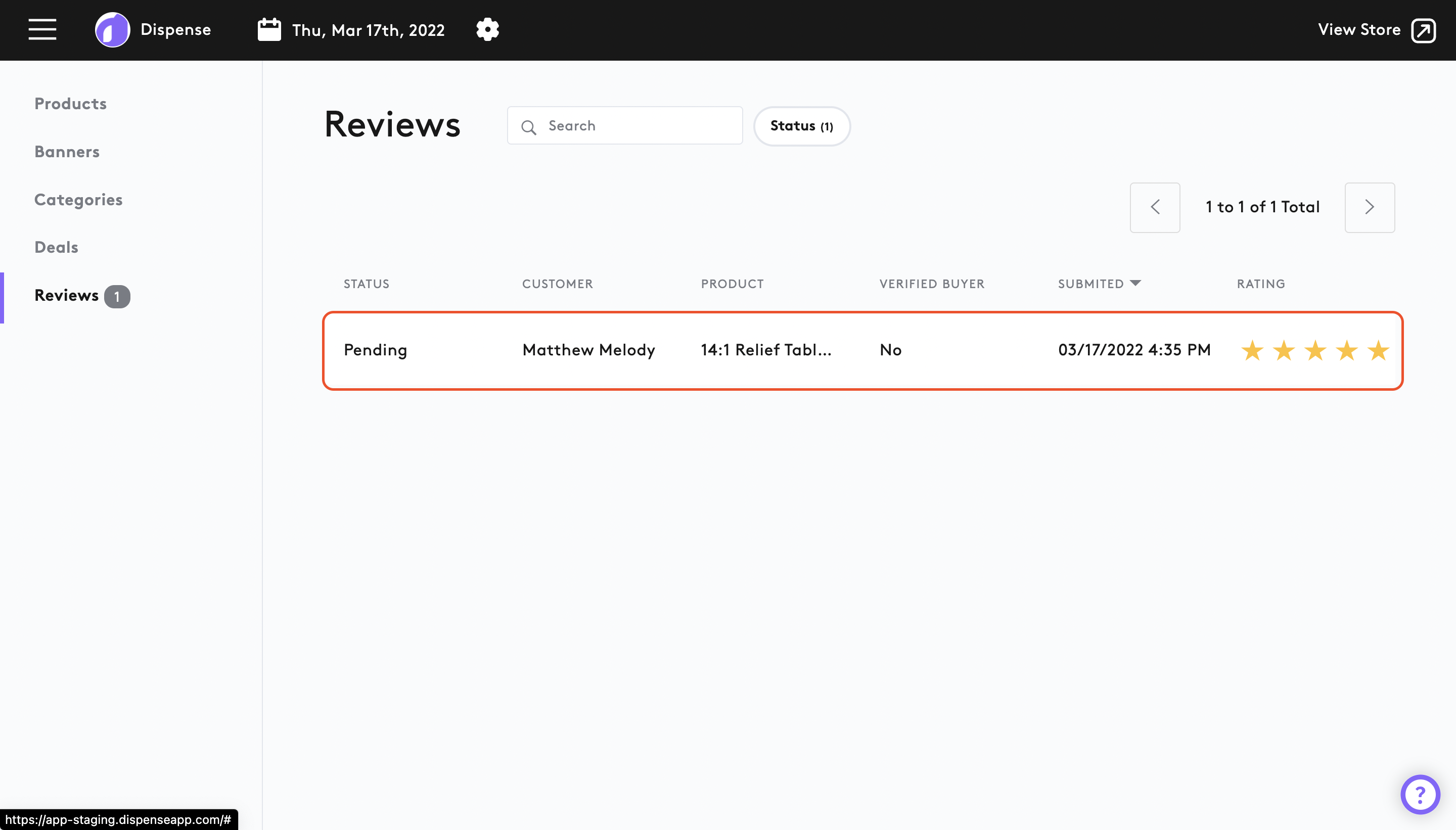Click the Reviews count badge

[117, 296]
